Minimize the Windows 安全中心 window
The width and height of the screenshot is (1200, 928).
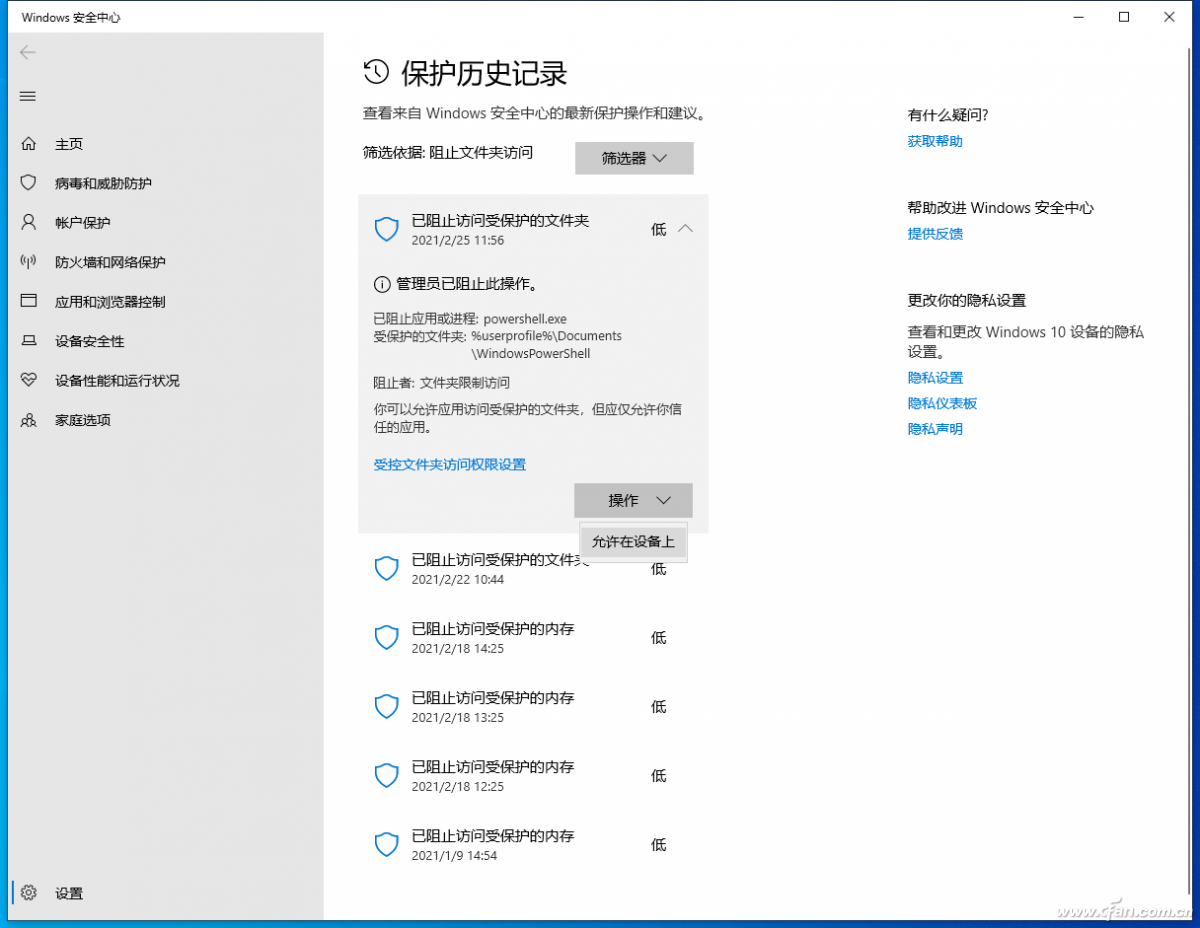pos(1078,17)
